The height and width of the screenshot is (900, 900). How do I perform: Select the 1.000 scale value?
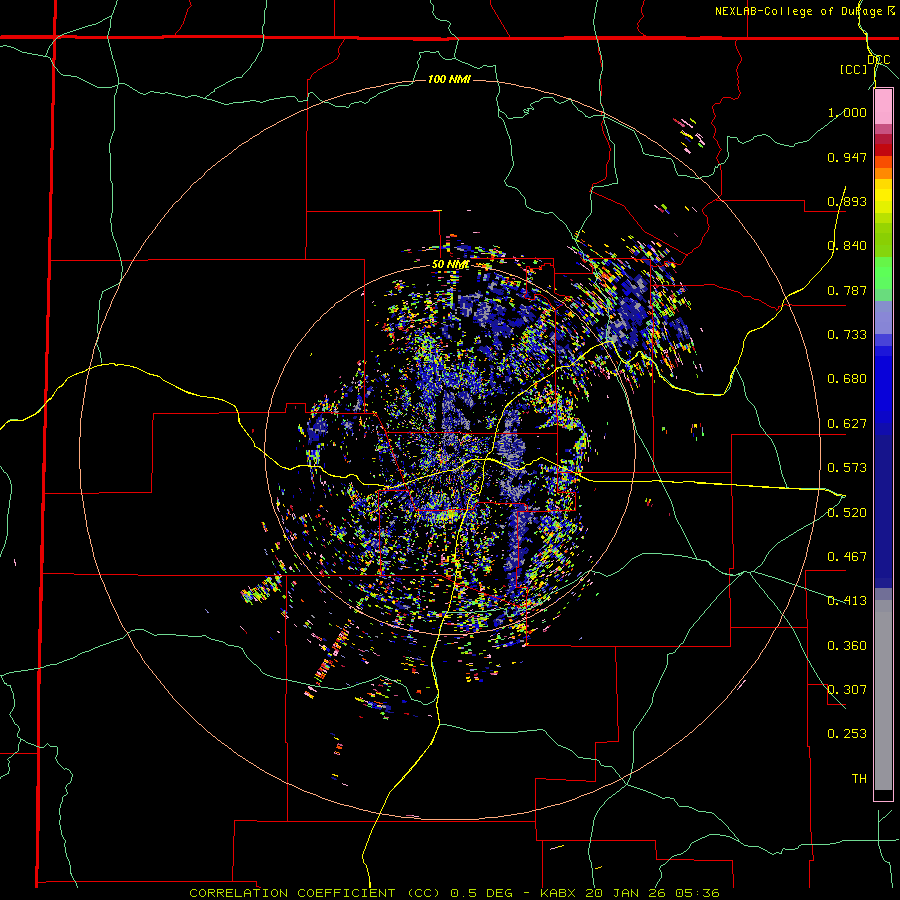pos(847,112)
